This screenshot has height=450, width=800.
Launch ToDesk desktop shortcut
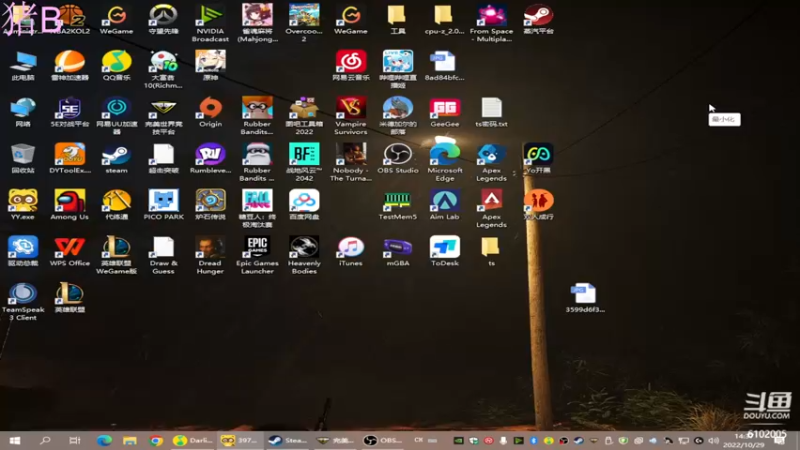click(x=444, y=252)
